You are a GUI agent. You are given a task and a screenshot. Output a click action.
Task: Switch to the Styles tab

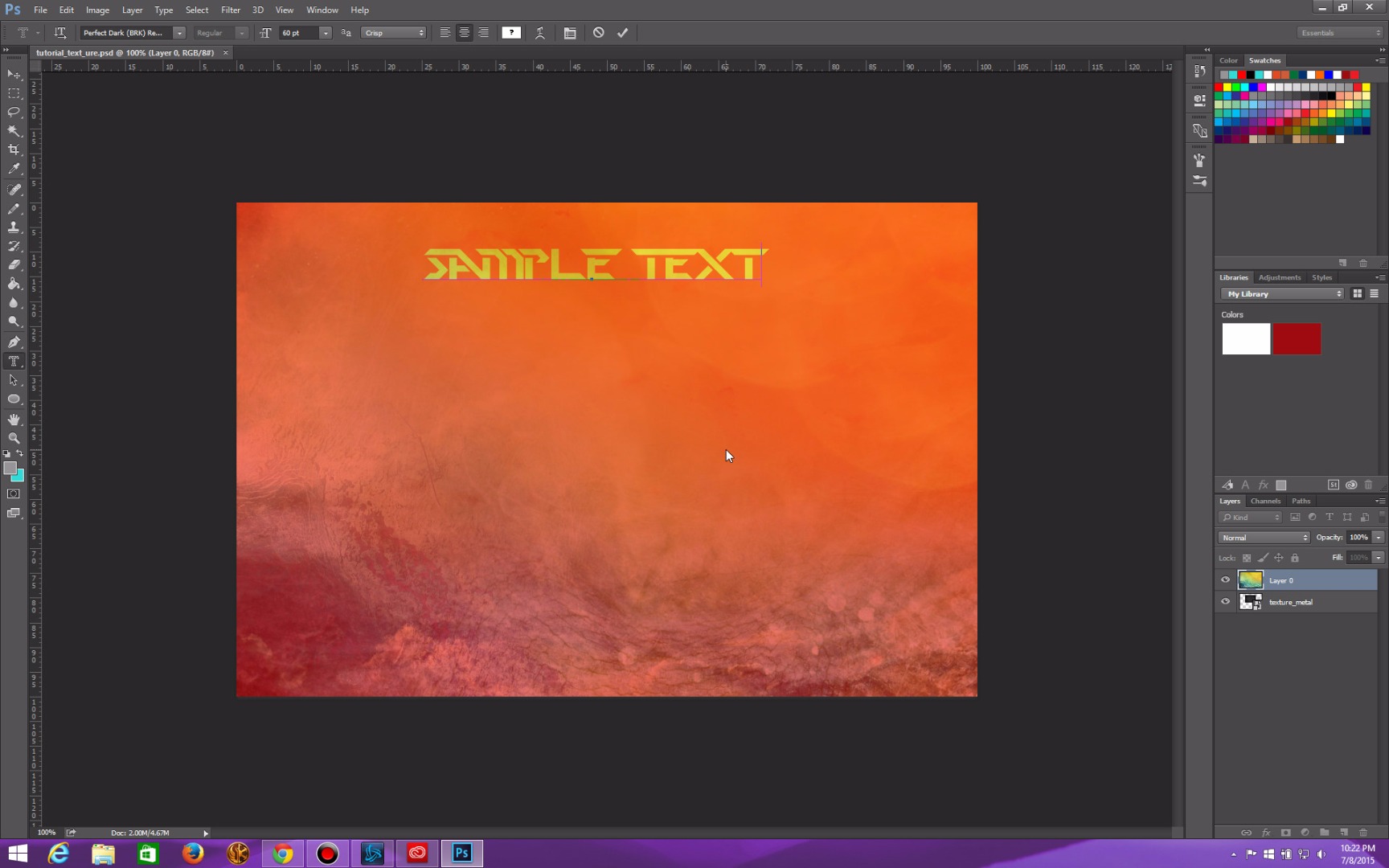click(1321, 277)
